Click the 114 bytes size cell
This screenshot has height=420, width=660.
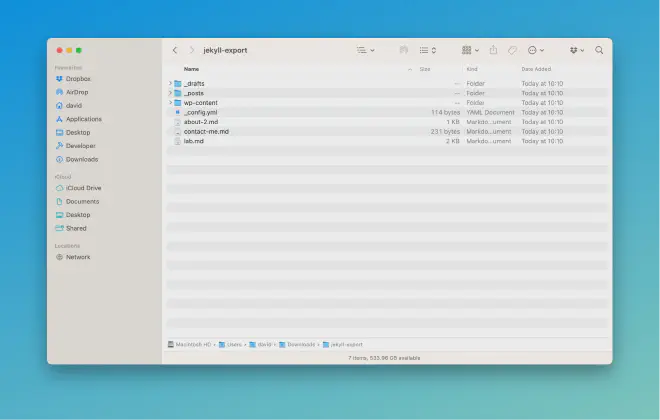tap(445, 112)
